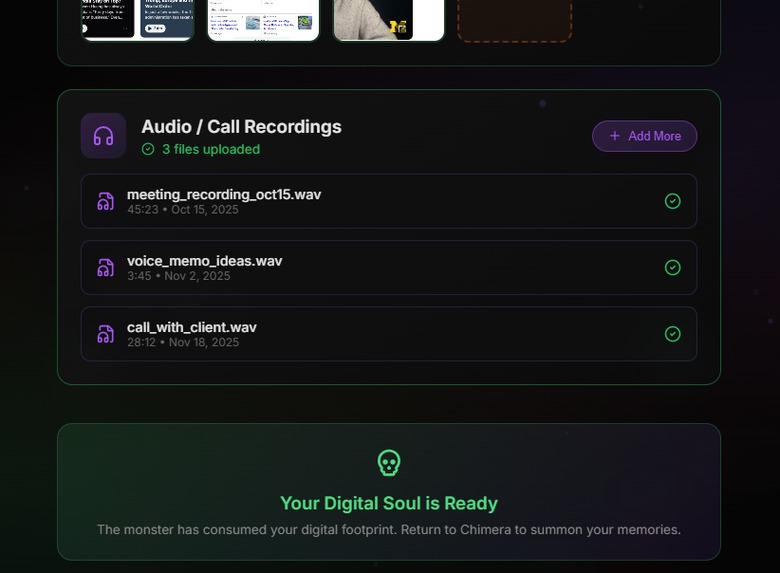Screen dimensions: 780x573
Task: Open the person photo thumbnail
Action: (389, 20)
